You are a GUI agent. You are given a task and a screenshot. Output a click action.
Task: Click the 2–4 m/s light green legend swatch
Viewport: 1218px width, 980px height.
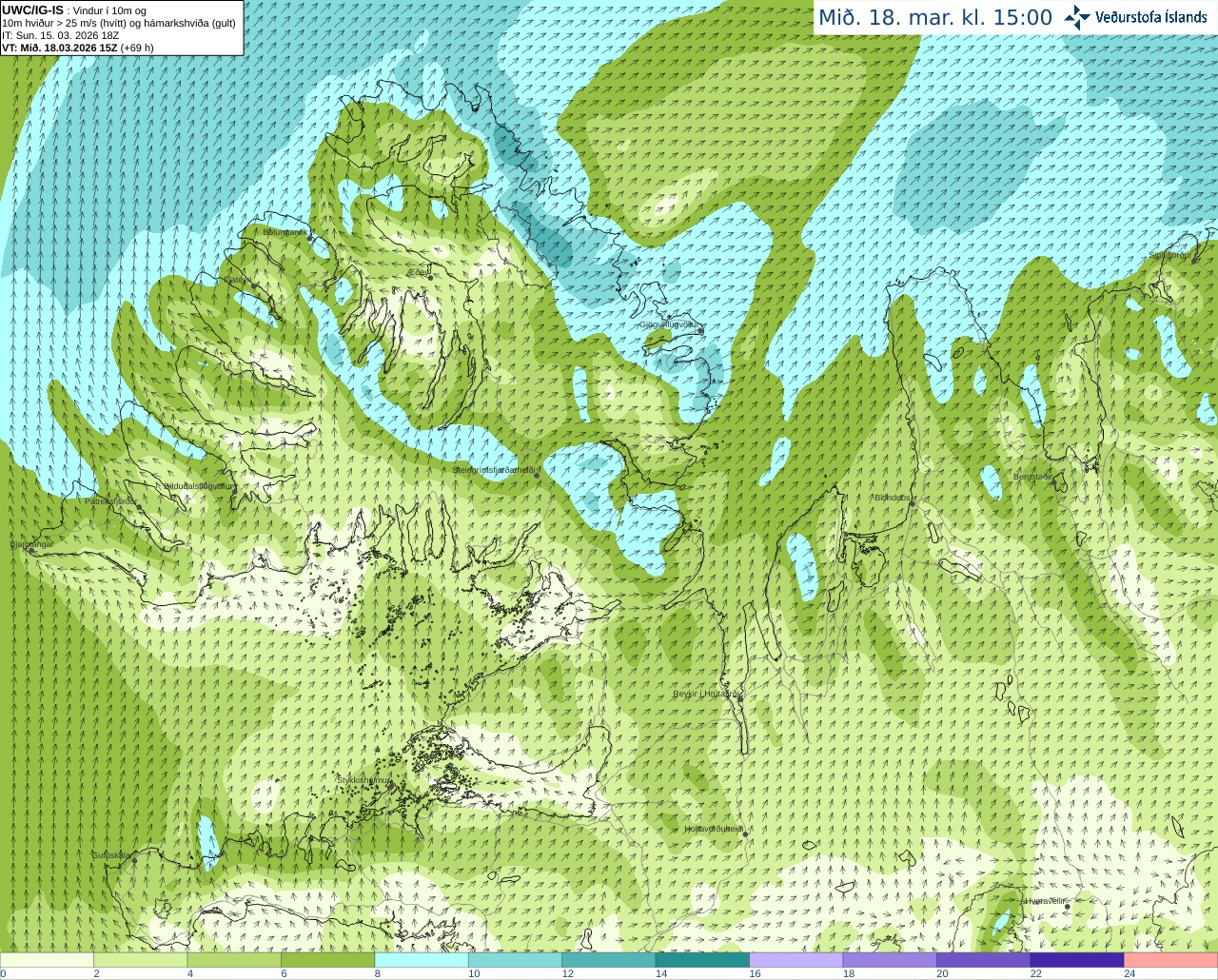(x=140, y=959)
